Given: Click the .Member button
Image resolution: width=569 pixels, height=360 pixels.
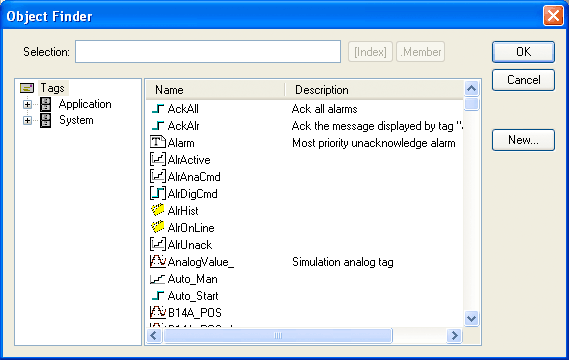Looking at the screenshot, I should (421, 52).
